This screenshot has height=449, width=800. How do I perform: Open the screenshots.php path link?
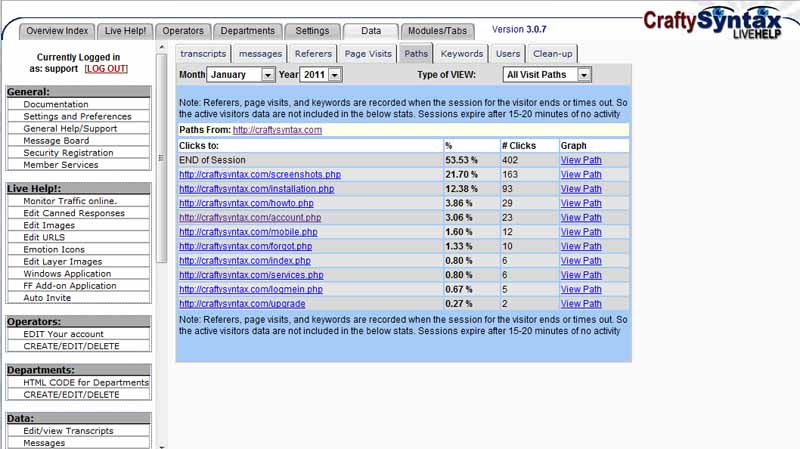coord(260,174)
